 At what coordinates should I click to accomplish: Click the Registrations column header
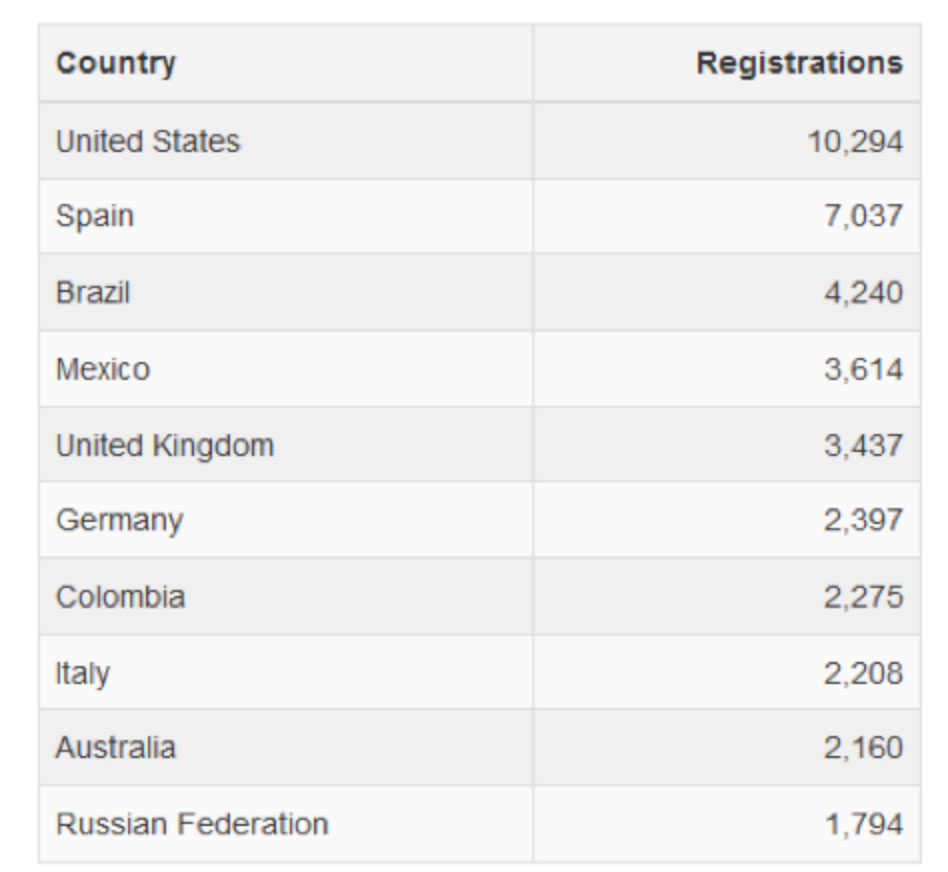coord(799,63)
